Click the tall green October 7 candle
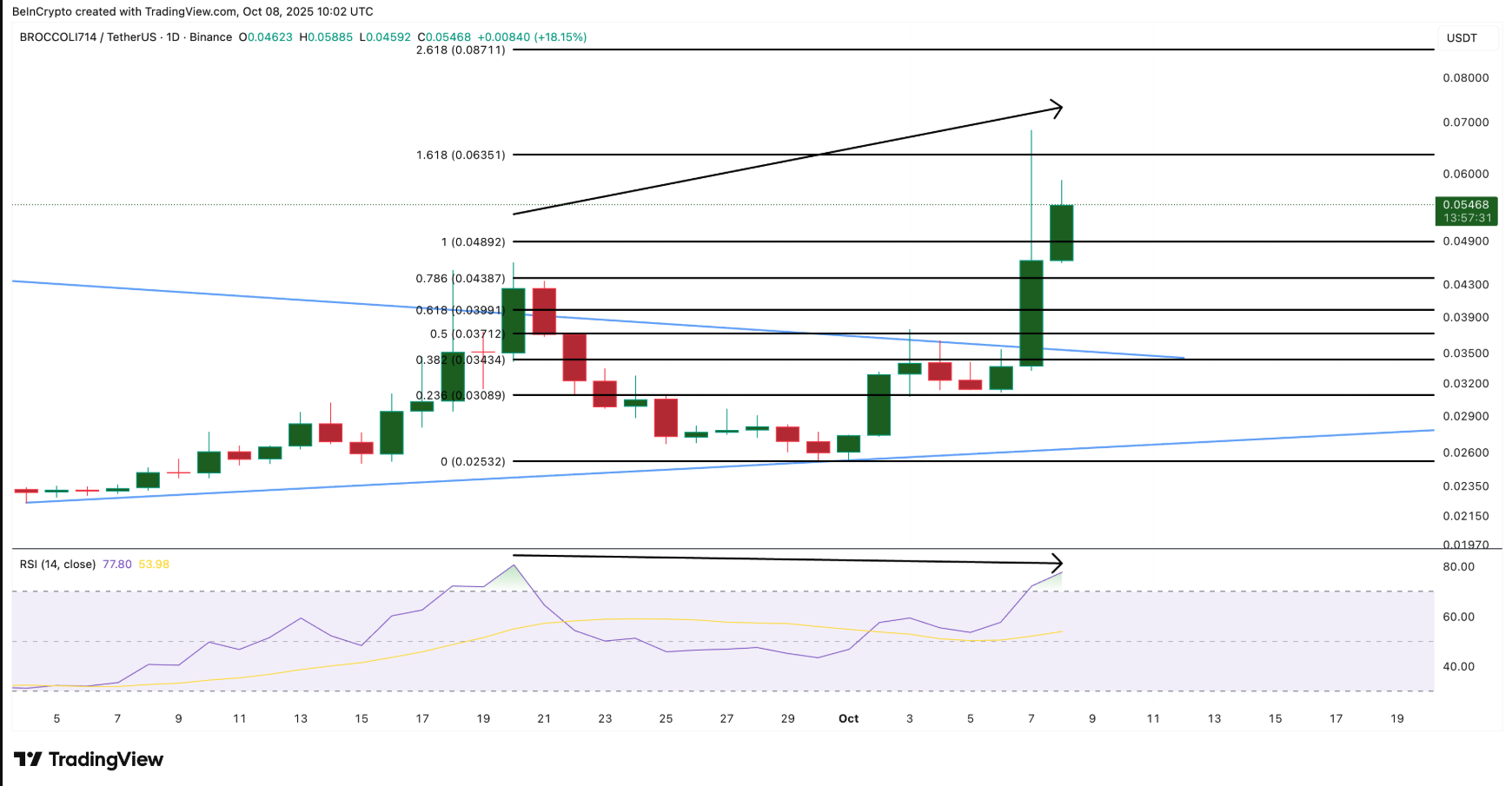Screen dimensions: 1512x786 (1031, 313)
